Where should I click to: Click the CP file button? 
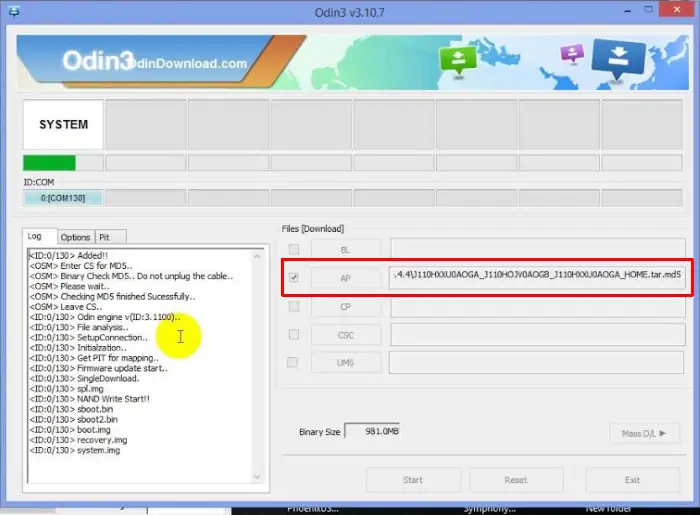346,307
